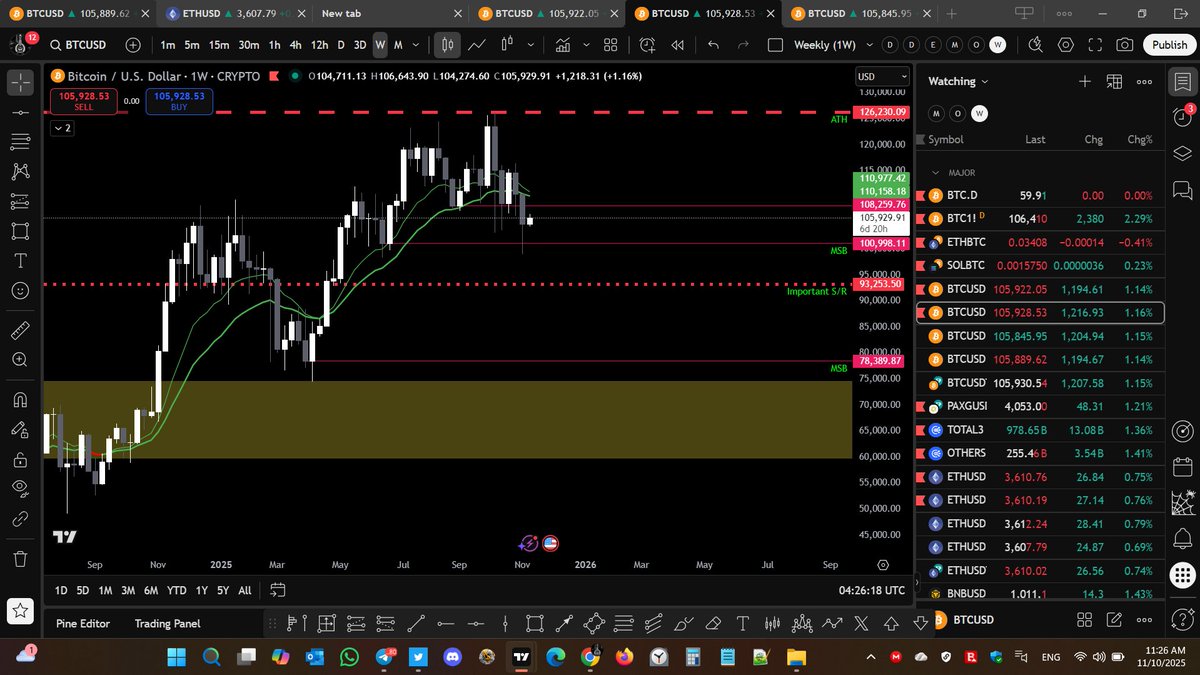The width and height of the screenshot is (1200, 675).
Task: Undo the last chart action
Action: point(713,45)
